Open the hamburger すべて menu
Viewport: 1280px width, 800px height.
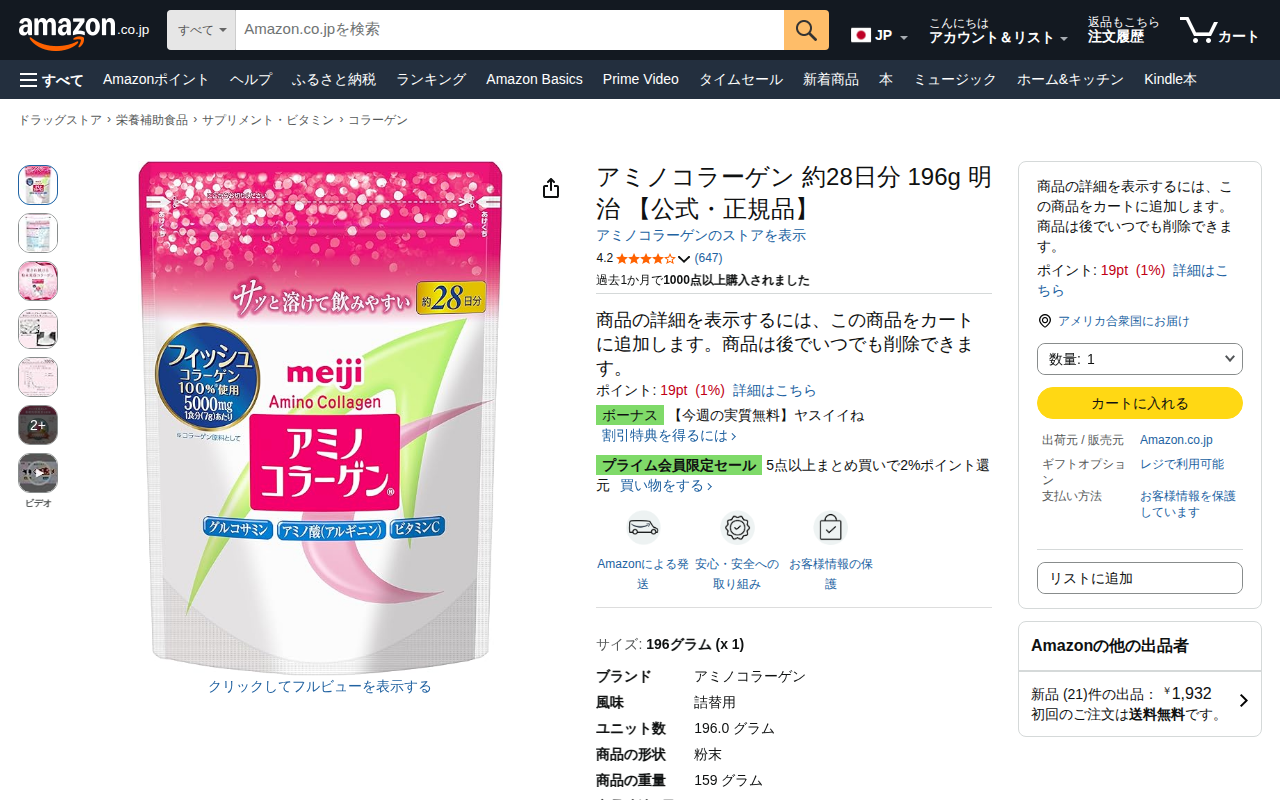coord(51,80)
